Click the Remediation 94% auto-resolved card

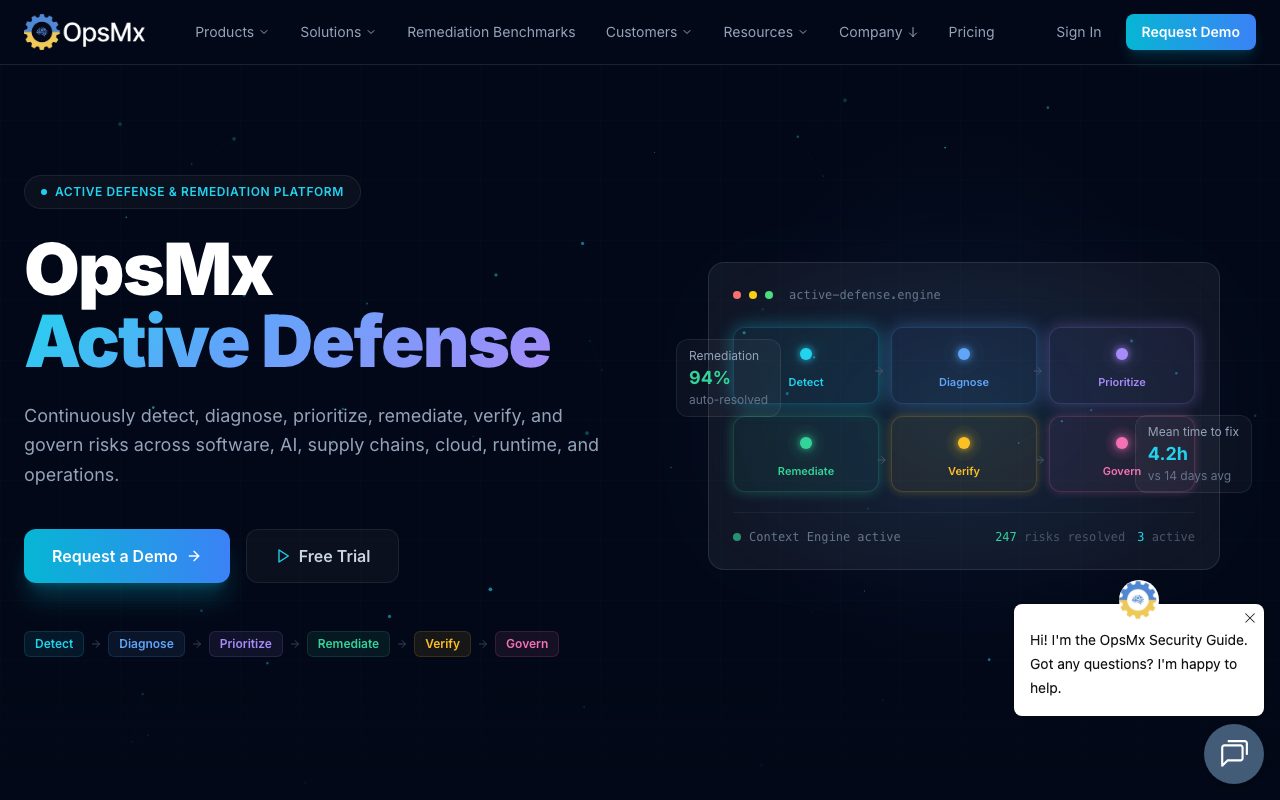[728, 378]
